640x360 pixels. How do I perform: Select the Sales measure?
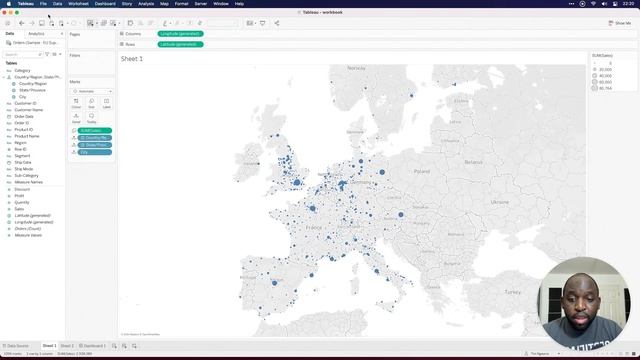pyautogui.click(x=19, y=209)
